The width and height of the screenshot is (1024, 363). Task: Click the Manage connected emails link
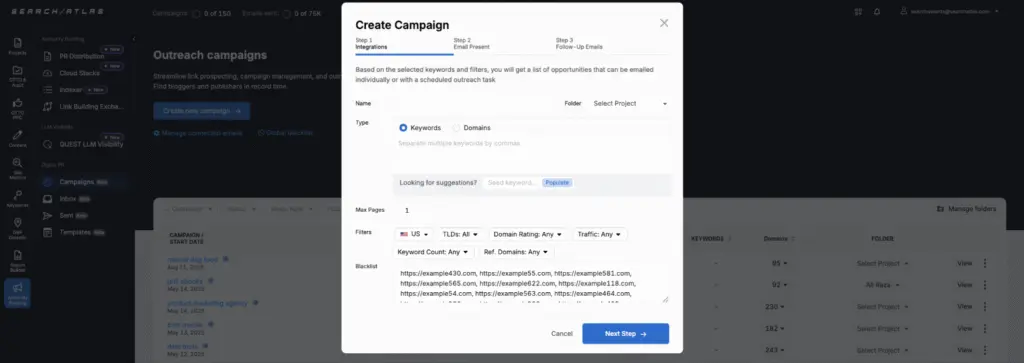coord(198,133)
